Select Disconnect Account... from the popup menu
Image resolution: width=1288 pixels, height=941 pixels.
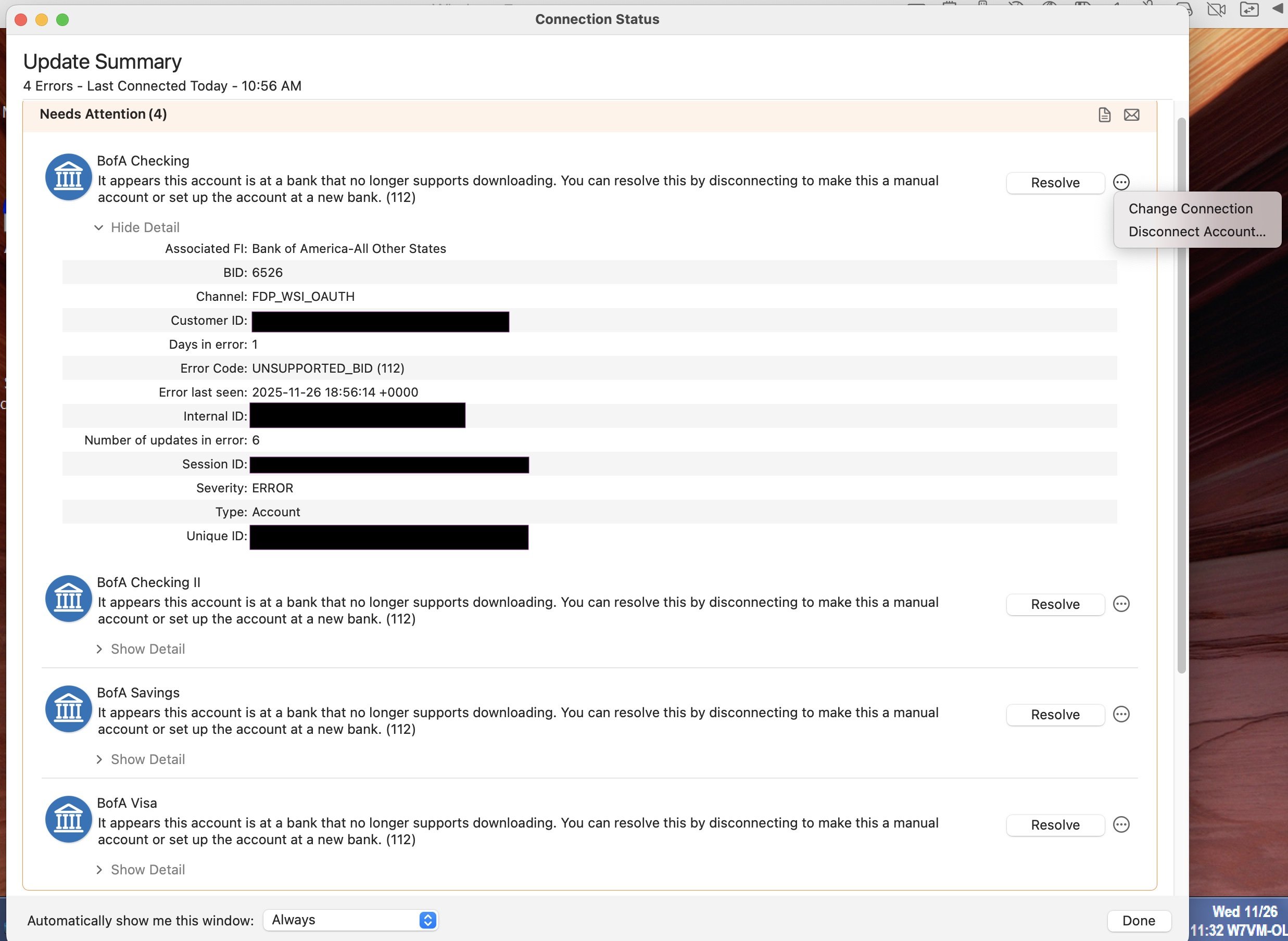pyautogui.click(x=1196, y=232)
